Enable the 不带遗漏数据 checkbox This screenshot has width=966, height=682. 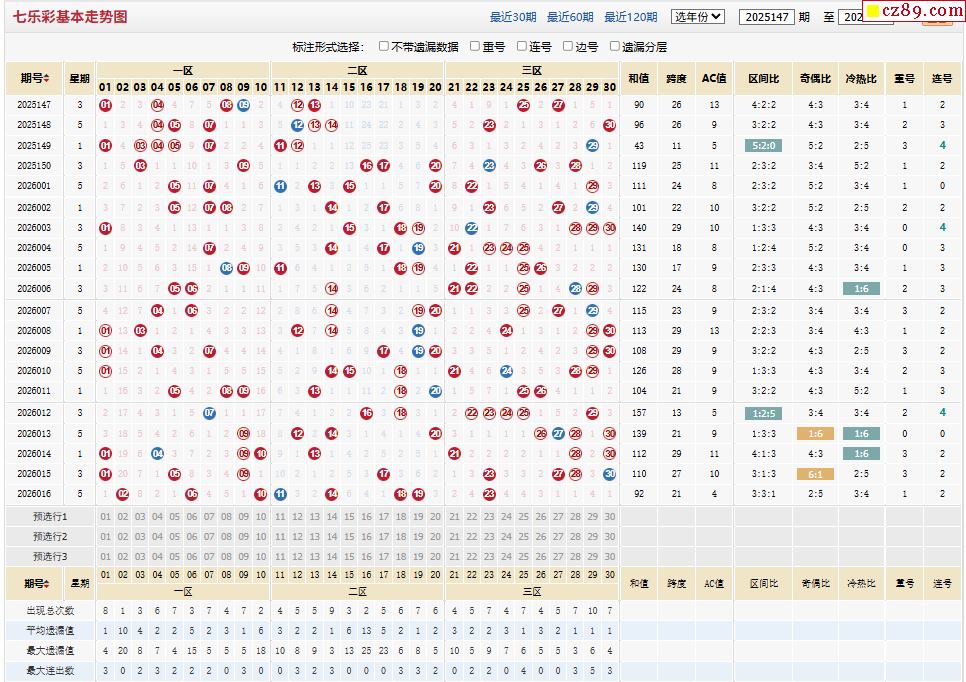tap(384, 46)
